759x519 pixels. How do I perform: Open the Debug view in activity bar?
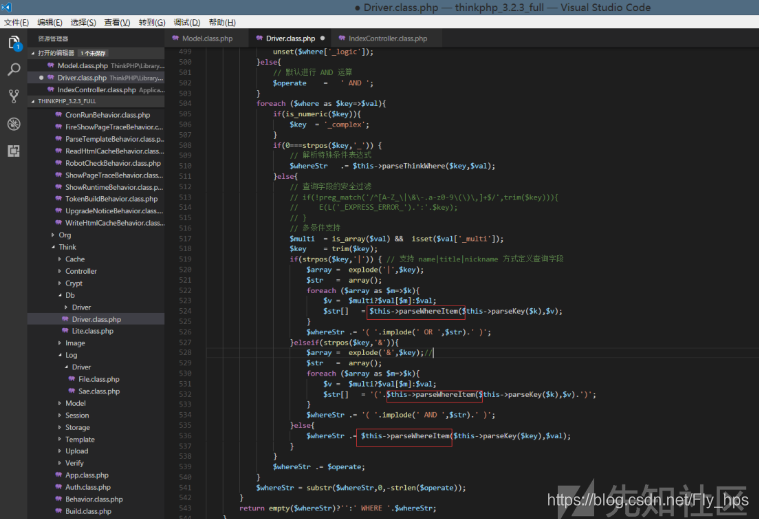pyautogui.click(x=14, y=124)
